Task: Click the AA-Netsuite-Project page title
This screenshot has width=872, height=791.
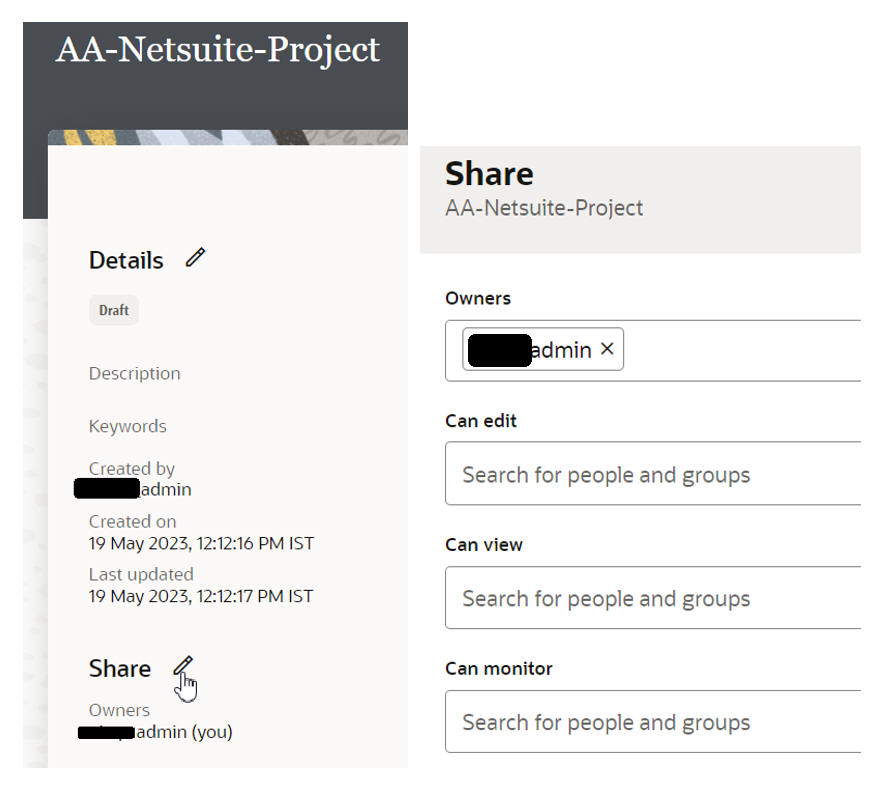Action: (x=217, y=49)
